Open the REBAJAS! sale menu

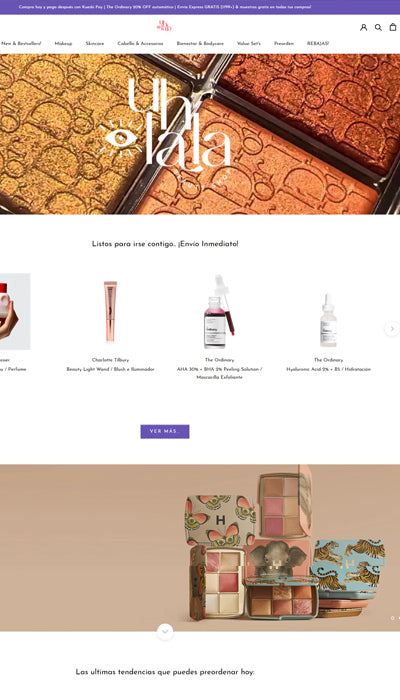[x=318, y=43]
